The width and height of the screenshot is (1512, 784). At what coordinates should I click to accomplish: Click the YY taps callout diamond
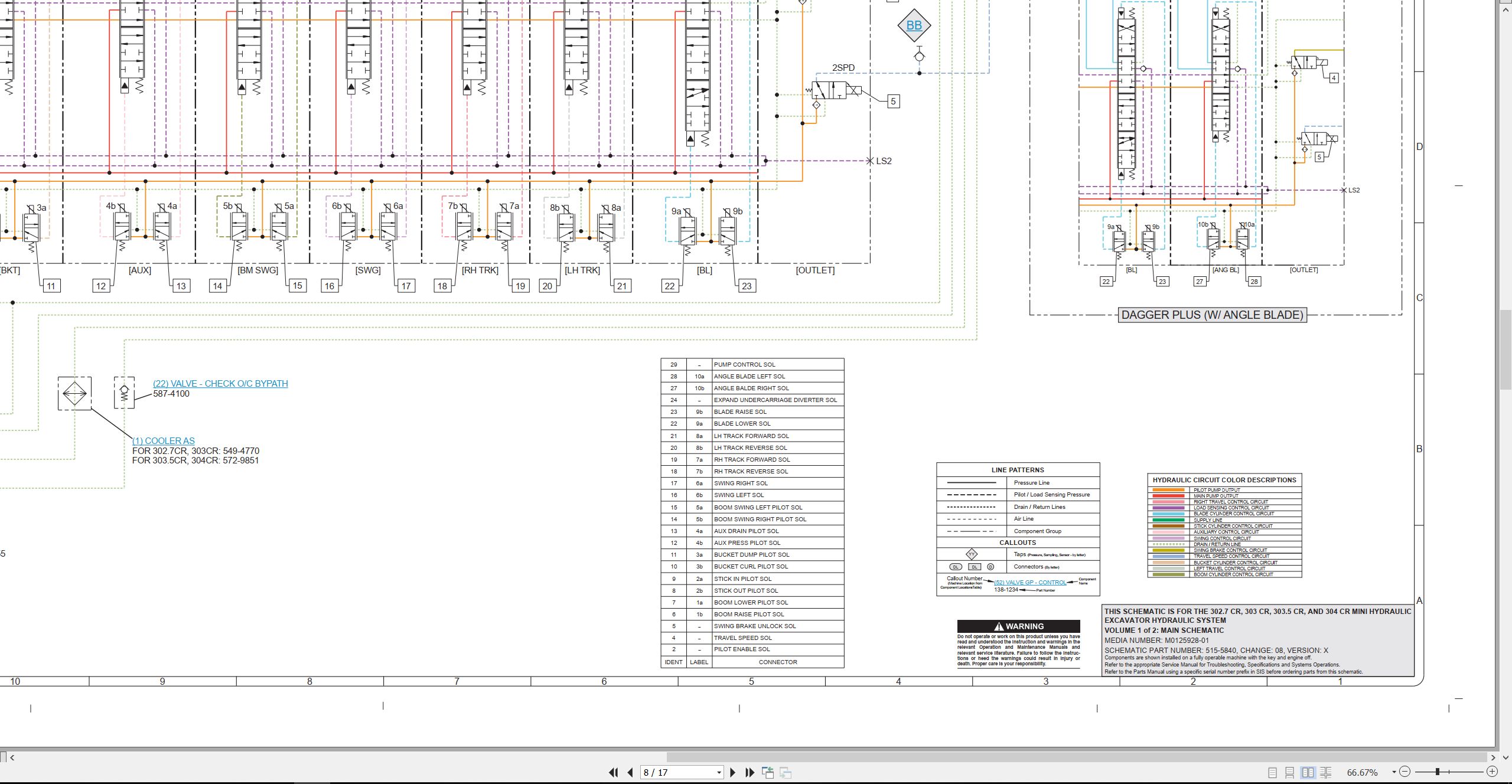coord(972,554)
